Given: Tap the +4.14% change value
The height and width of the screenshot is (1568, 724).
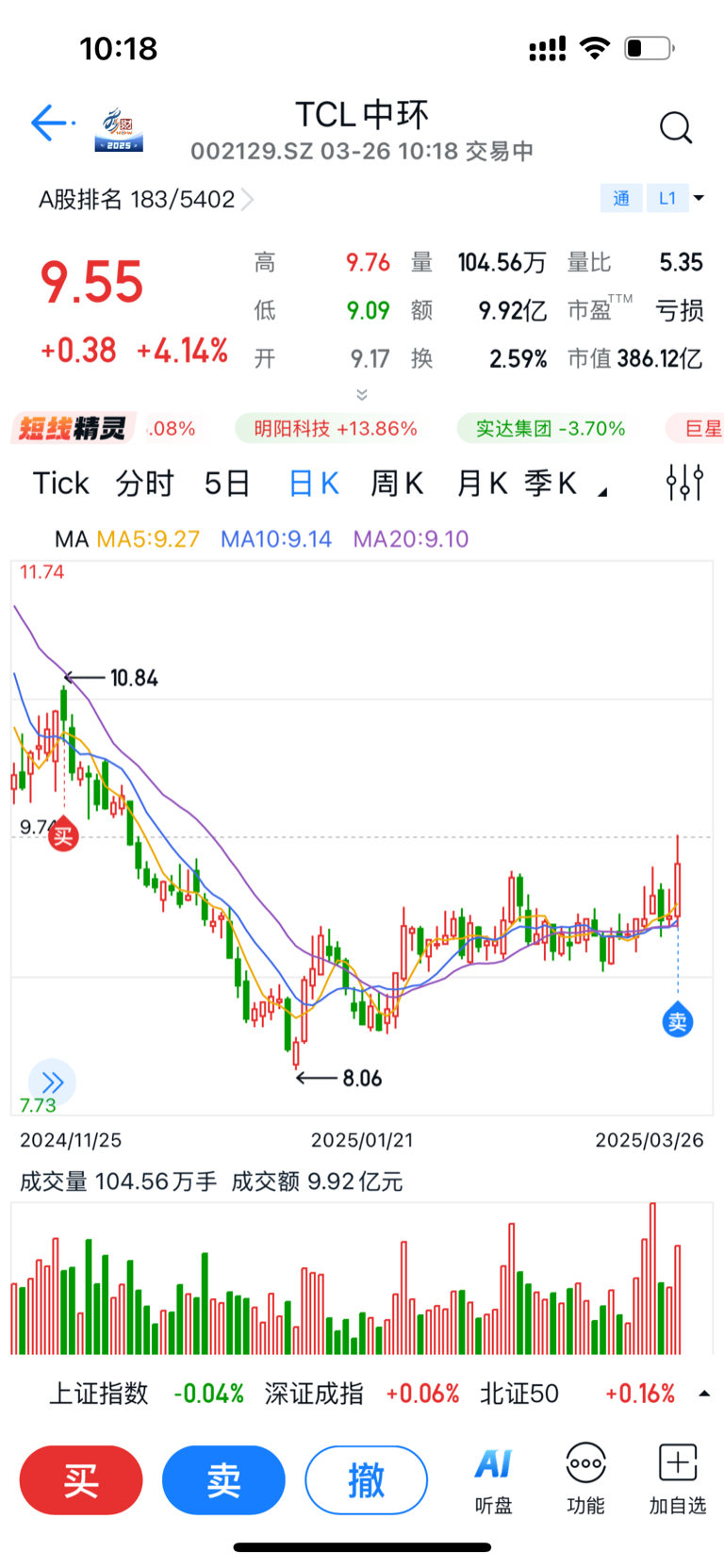Looking at the screenshot, I should [182, 351].
